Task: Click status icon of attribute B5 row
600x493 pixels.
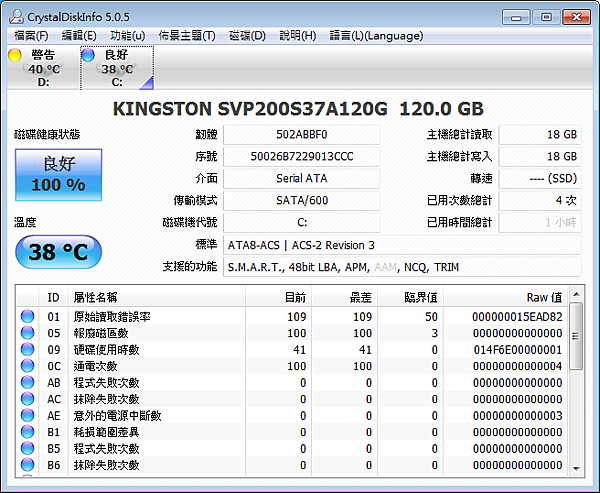Action: (x=28, y=448)
